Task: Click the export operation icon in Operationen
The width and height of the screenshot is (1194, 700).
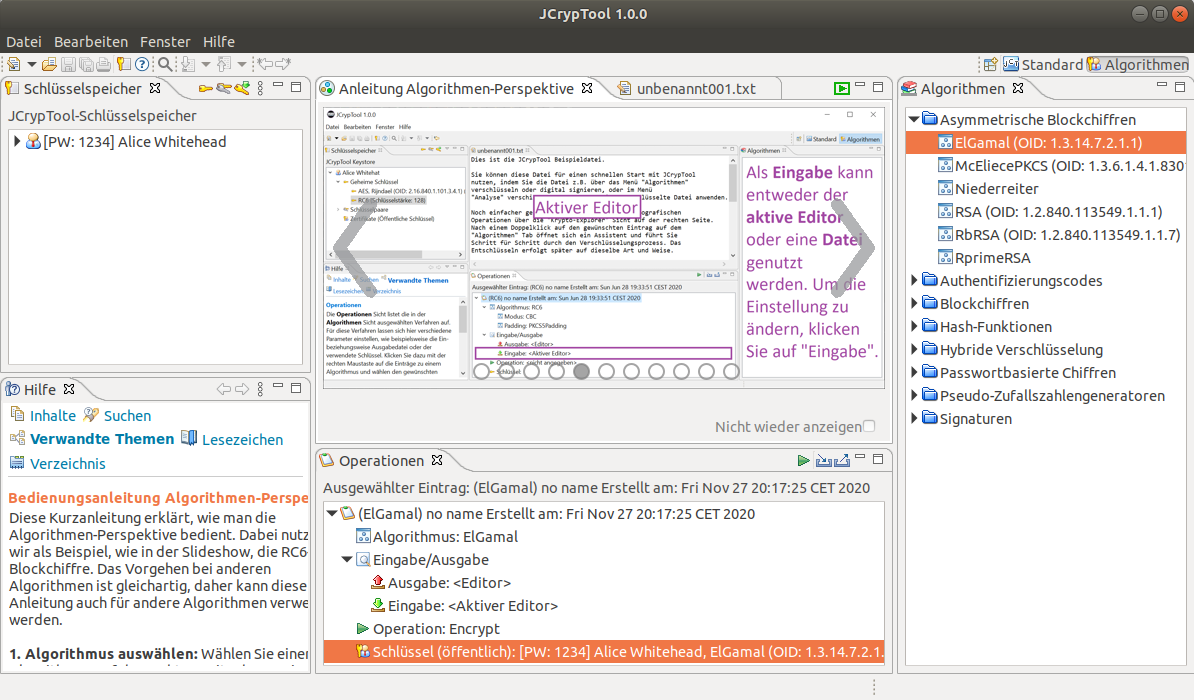Action: coord(841,460)
